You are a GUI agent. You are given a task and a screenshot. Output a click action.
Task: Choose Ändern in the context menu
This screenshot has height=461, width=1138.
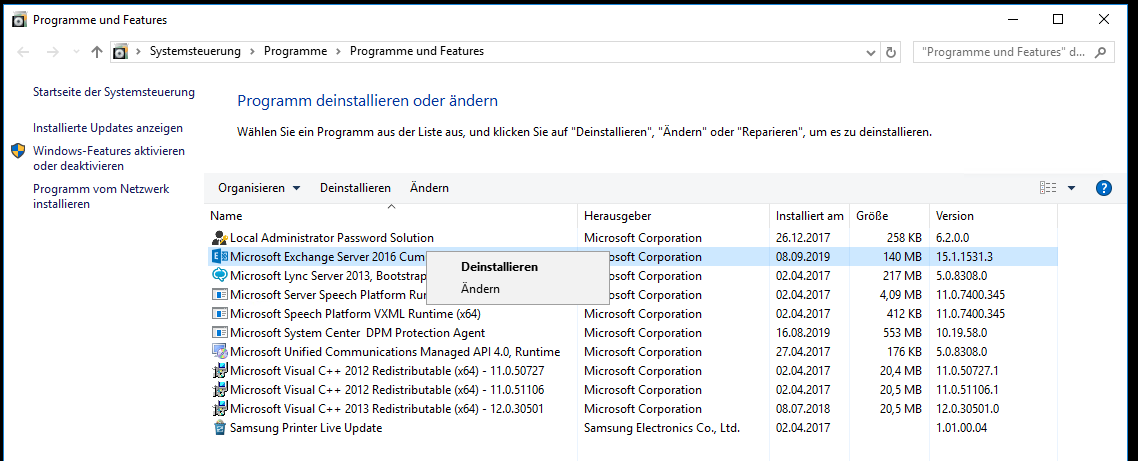pos(480,289)
